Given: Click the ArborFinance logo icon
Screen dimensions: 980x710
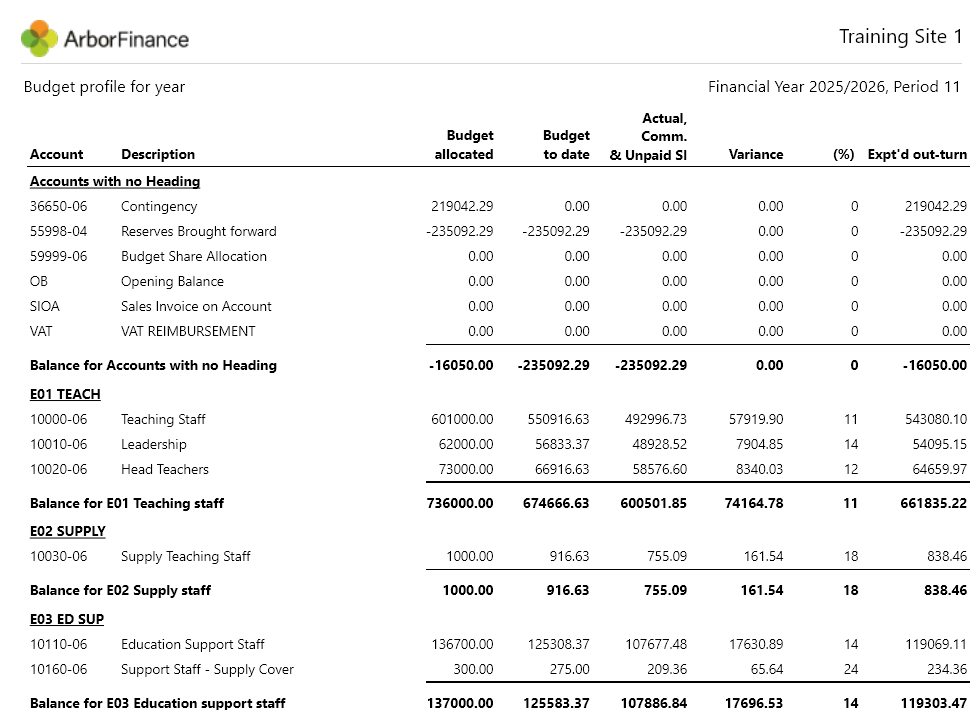Looking at the screenshot, I should [39, 38].
